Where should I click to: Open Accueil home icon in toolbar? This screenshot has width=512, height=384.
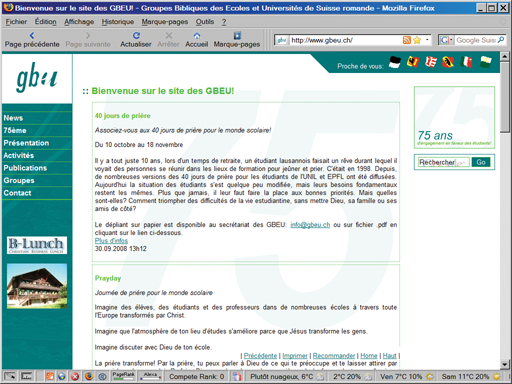[197, 36]
